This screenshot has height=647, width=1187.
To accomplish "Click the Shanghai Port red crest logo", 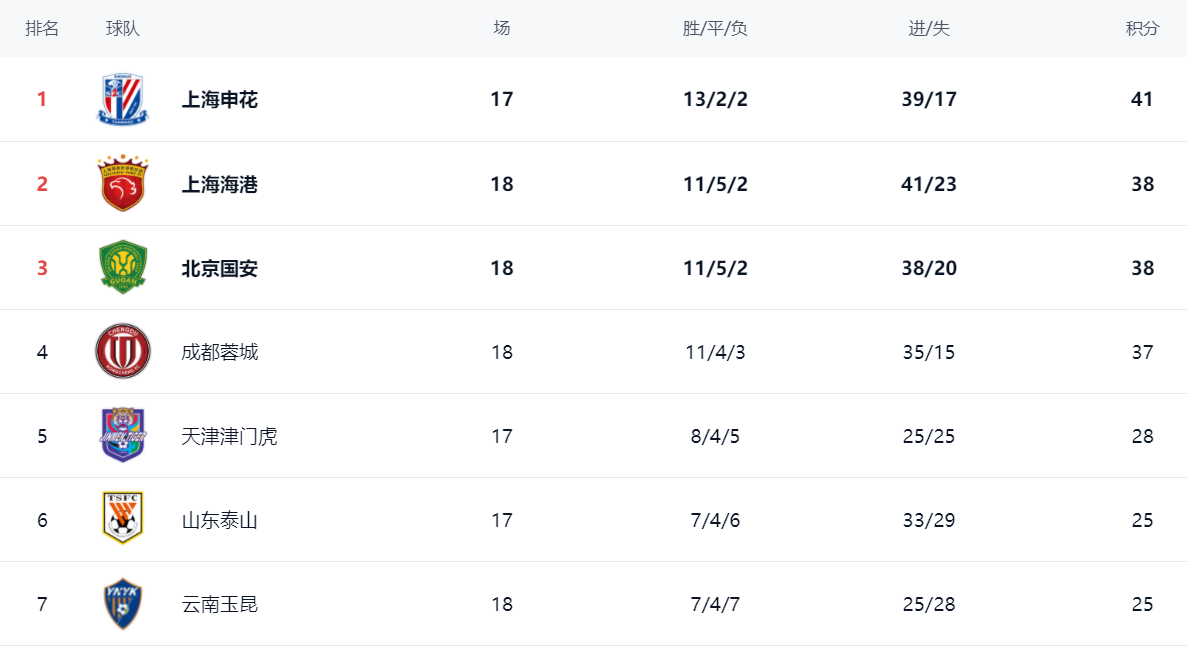I will click(123, 183).
